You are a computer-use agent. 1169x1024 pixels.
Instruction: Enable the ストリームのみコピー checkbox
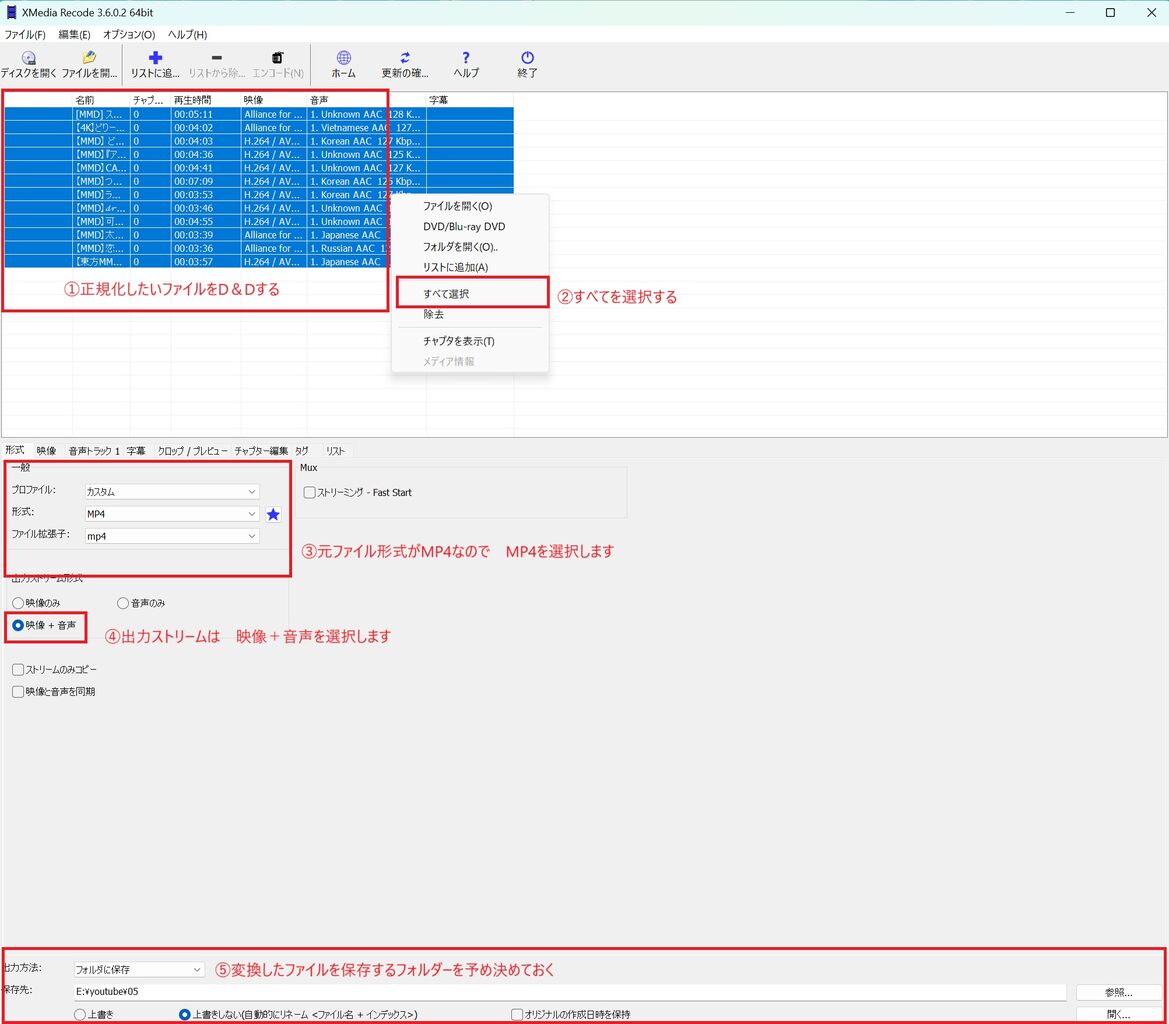[x=18, y=670]
